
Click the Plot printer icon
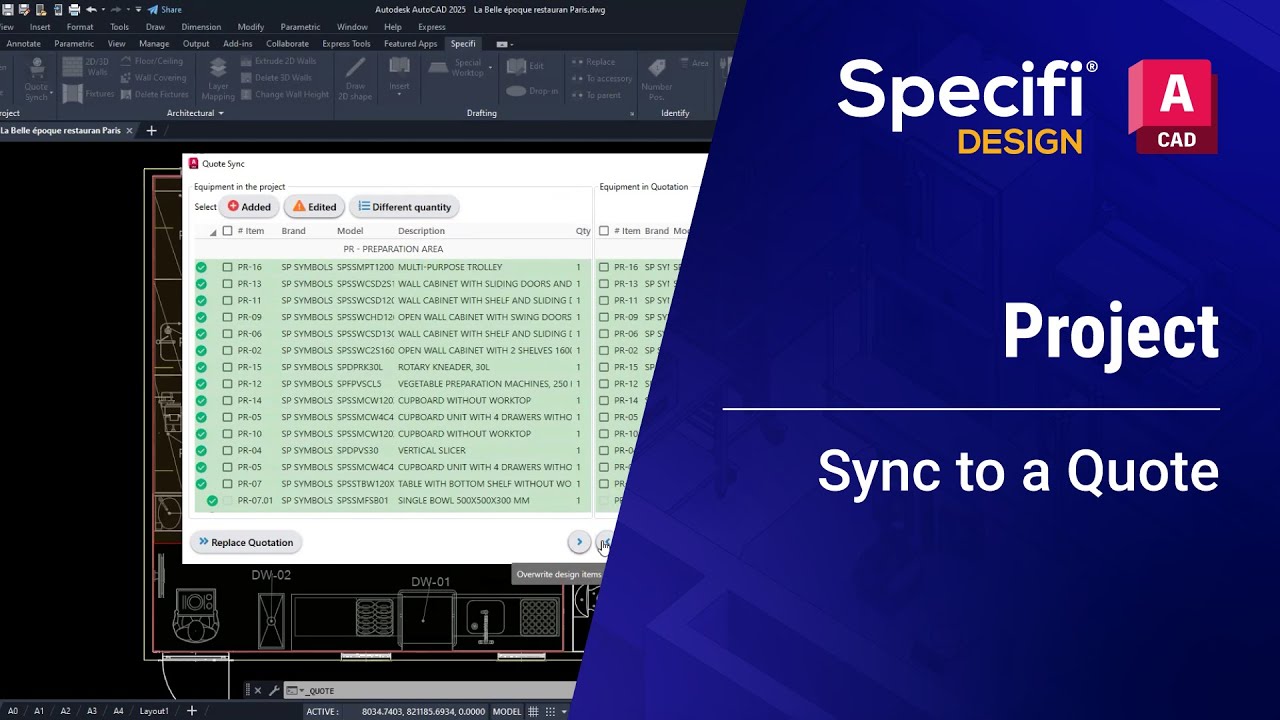tap(74, 9)
